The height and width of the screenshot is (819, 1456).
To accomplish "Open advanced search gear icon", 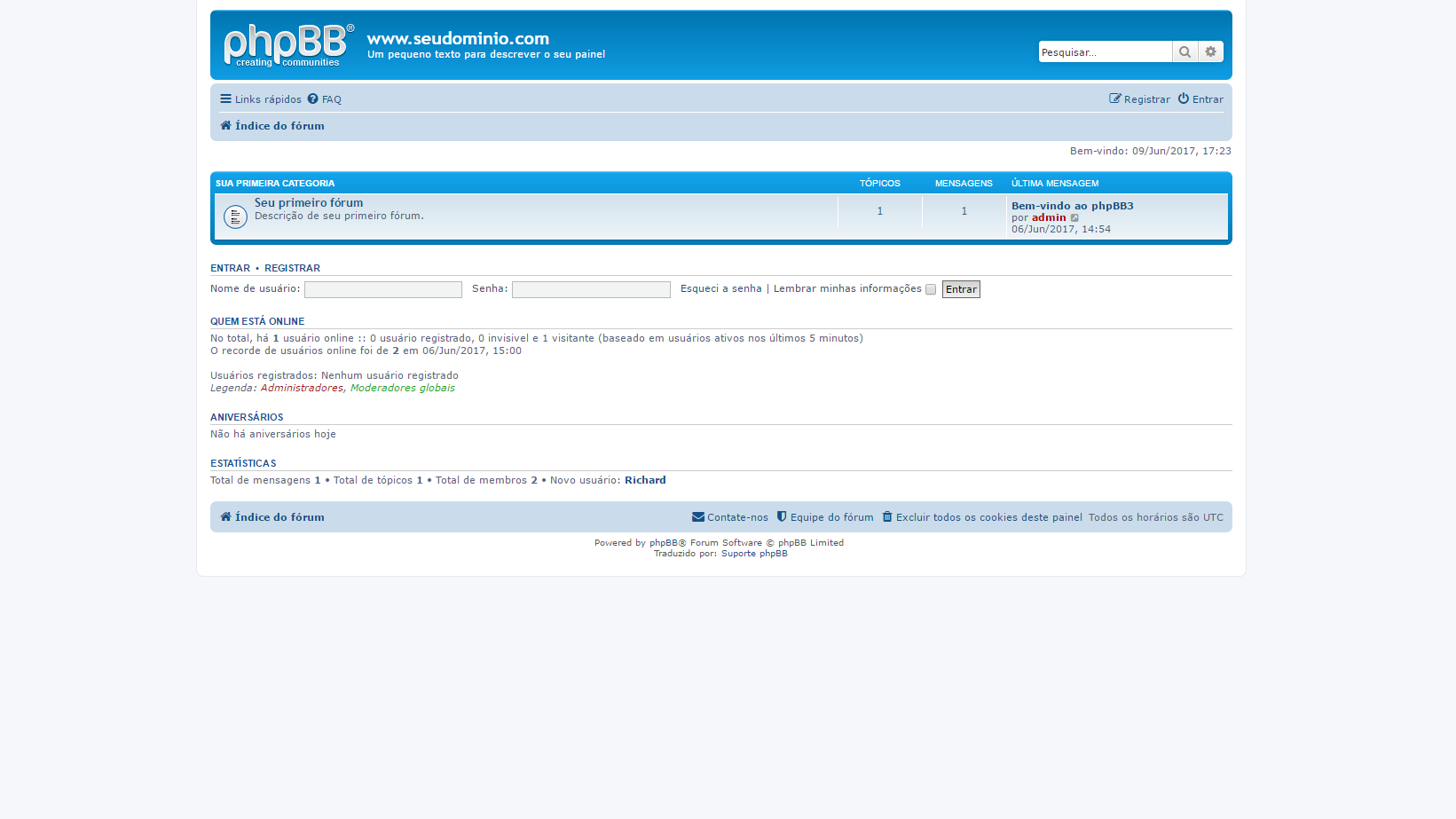I will coord(1211,51).
